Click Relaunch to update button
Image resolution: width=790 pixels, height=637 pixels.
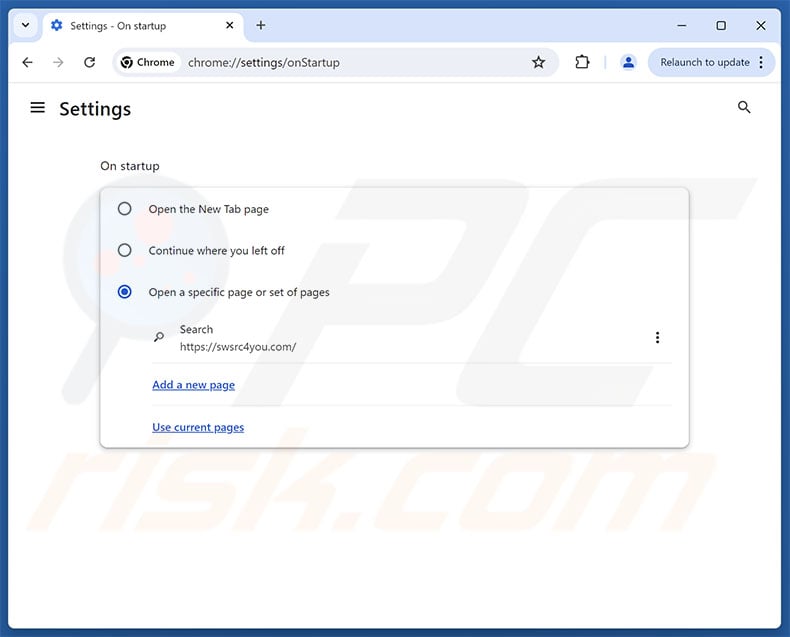tap(704, 62)
